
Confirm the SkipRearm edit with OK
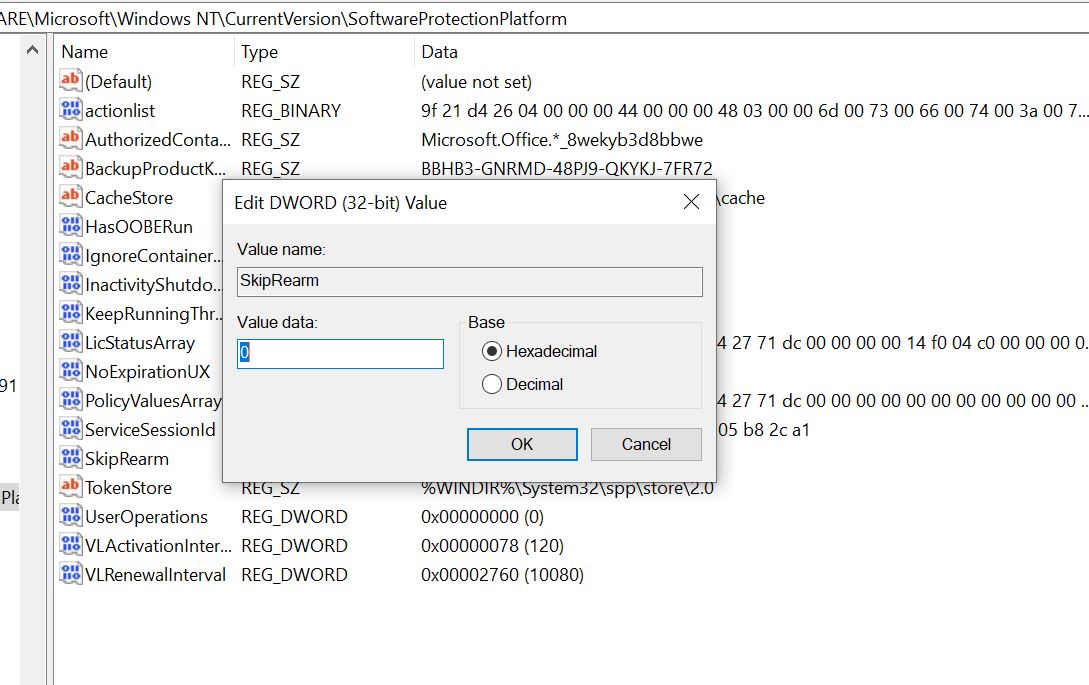point(521,444)
